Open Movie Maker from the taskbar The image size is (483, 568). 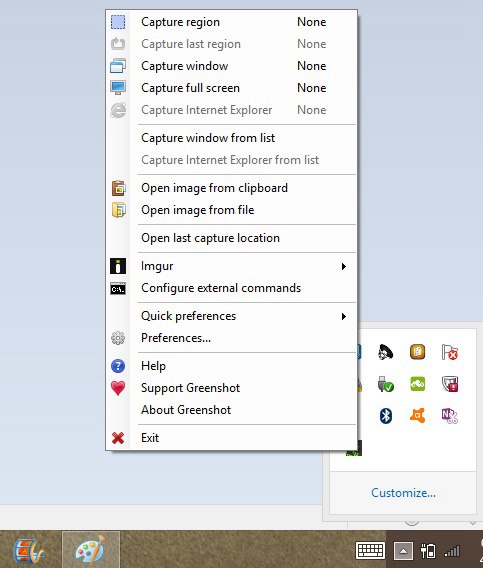(x=29, y=550)
